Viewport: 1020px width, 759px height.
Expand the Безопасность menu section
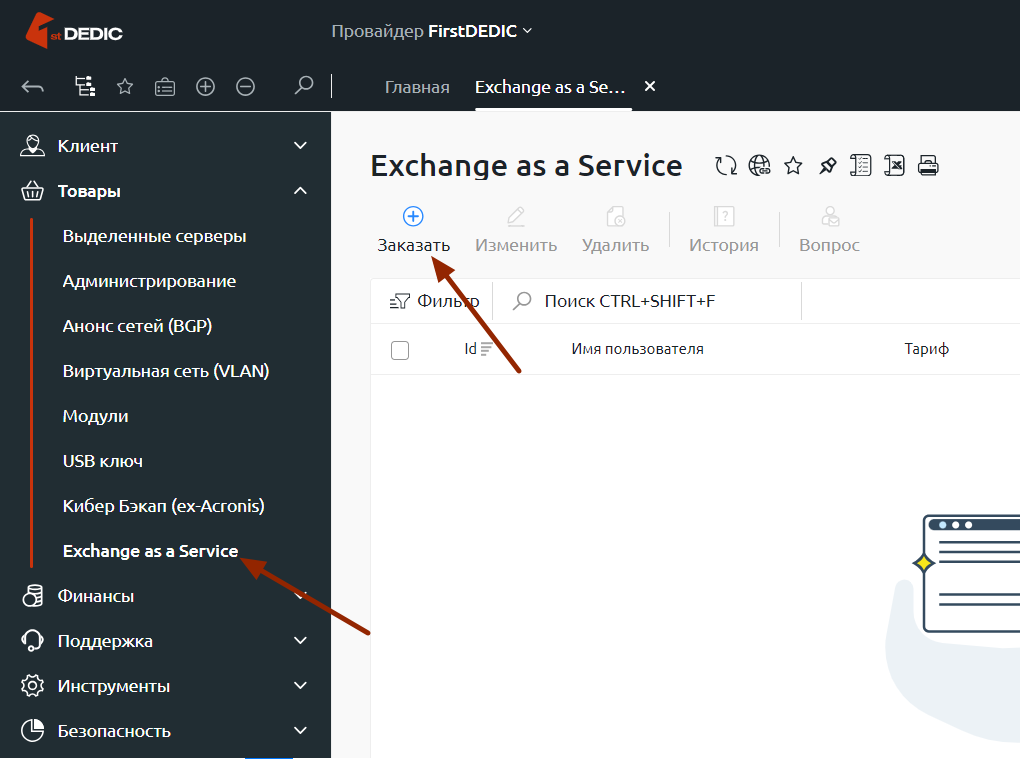click(165, 731)
